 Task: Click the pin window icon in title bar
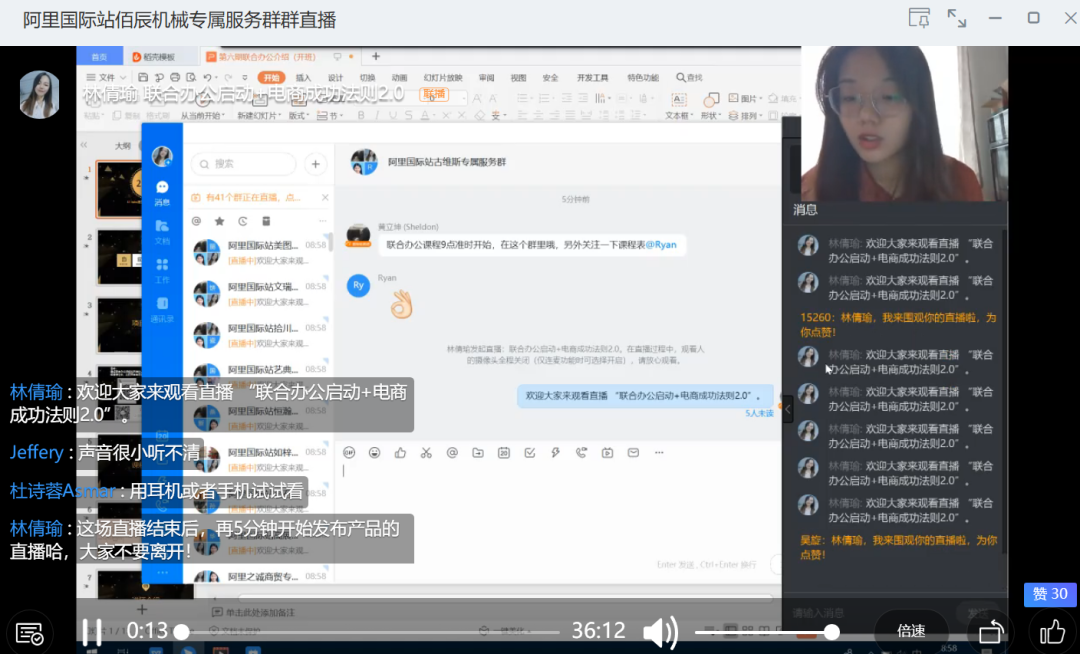point(919,19)
